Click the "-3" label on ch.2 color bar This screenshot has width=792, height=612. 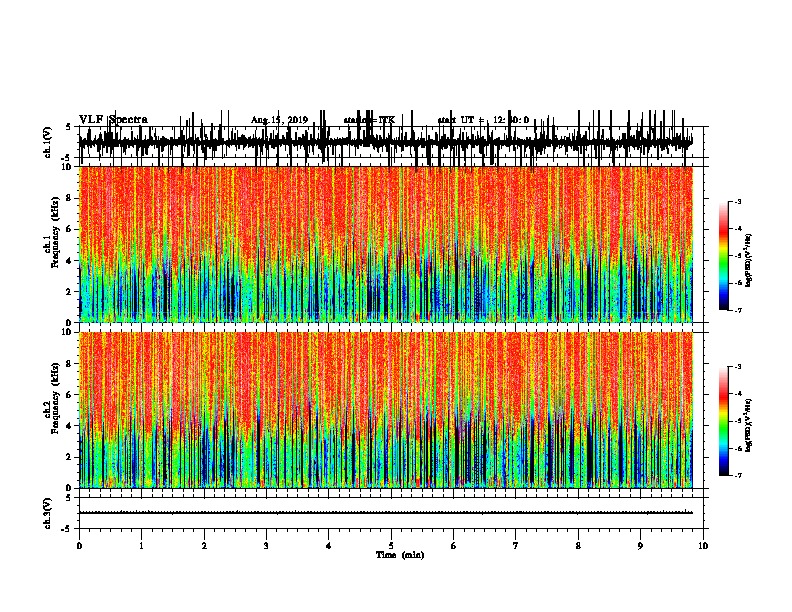pyautogui.click(x=738, y=367)
